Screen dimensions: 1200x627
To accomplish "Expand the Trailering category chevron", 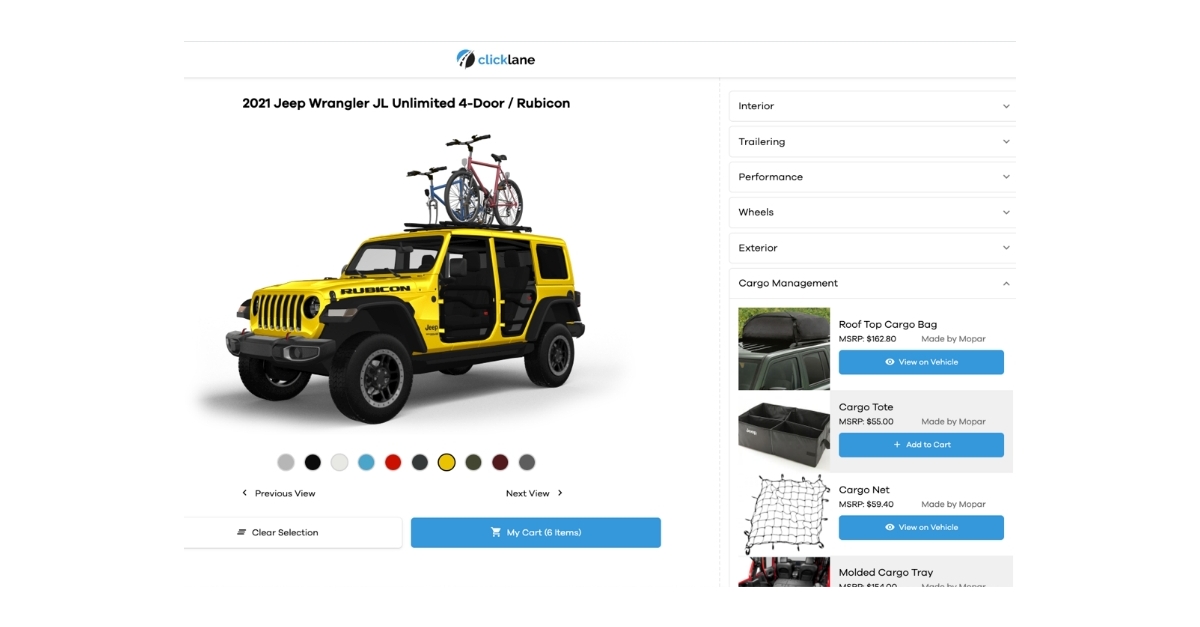I will 1006,142.
